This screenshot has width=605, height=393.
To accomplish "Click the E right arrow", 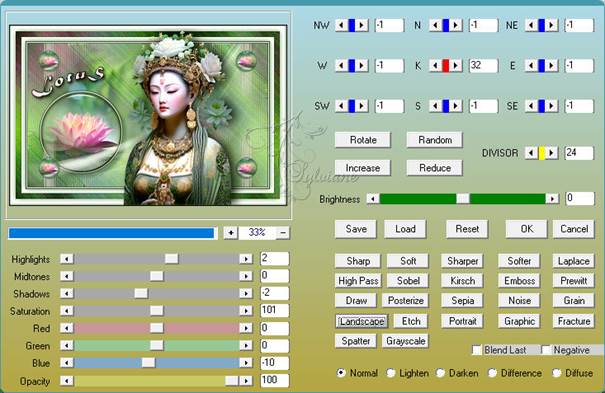I will (552, 66).
